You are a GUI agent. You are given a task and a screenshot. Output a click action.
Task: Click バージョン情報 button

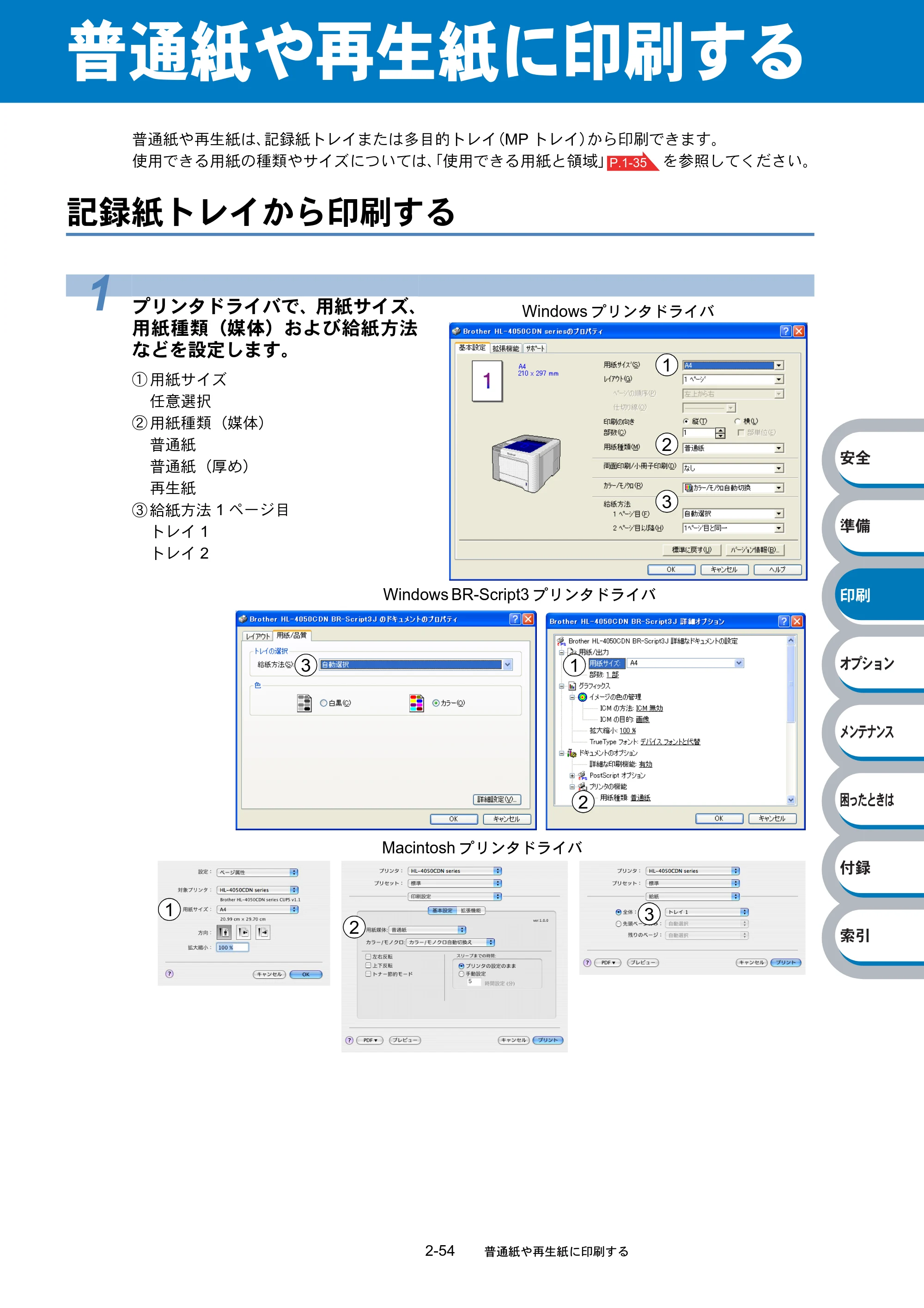pos(754,550)
